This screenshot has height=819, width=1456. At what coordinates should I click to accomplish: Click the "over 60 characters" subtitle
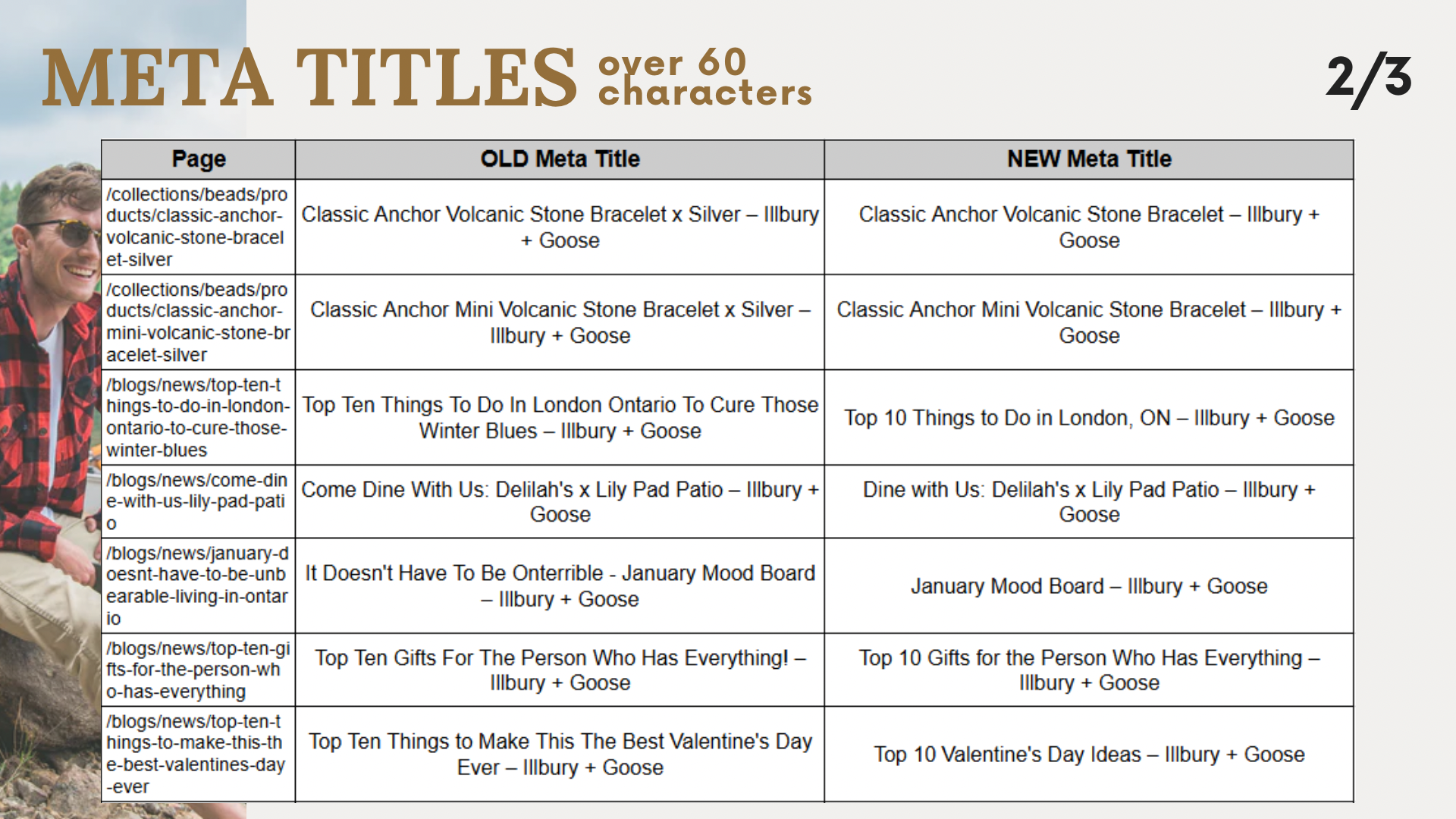click(704, 77)
